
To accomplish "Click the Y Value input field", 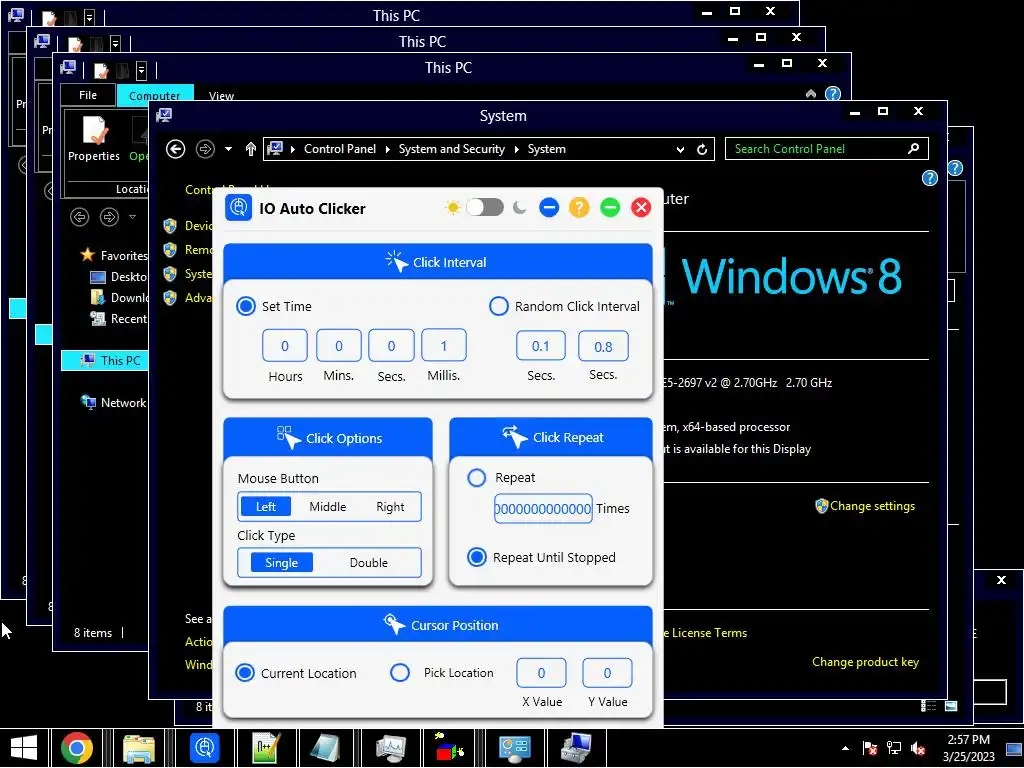I will (607, 673).
